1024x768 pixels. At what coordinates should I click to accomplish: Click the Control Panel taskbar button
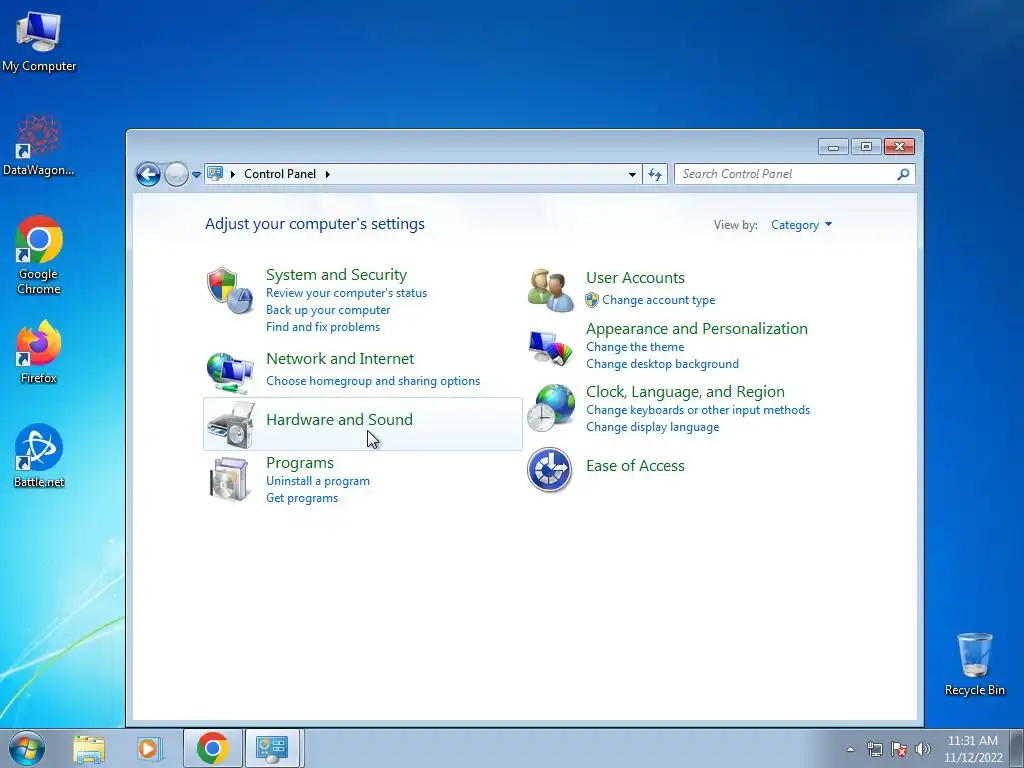(272, 748)
